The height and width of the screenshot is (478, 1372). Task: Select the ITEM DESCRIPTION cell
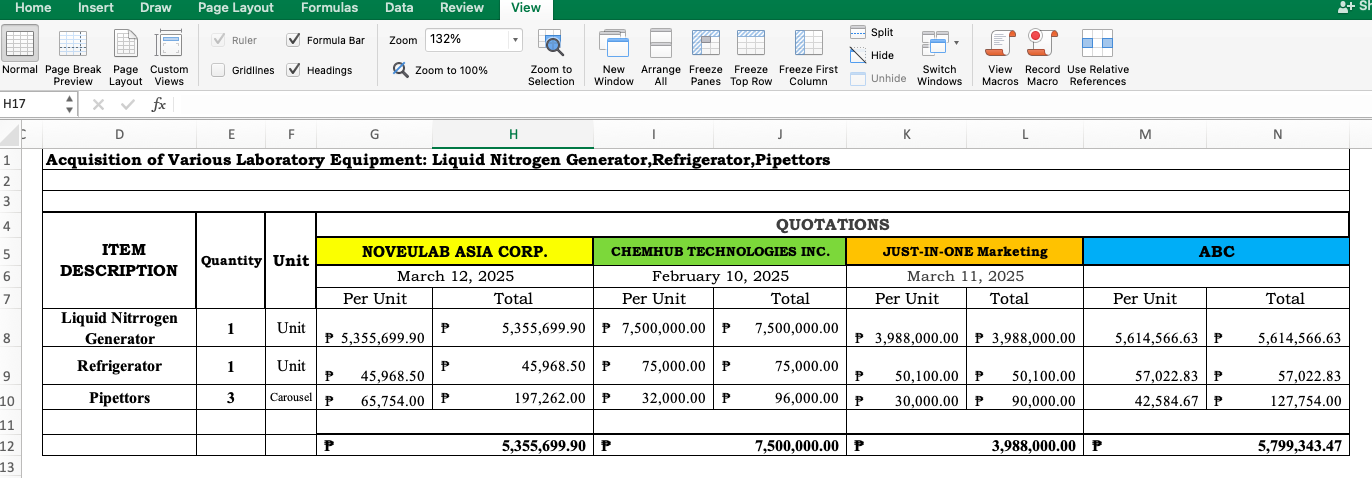119,260
